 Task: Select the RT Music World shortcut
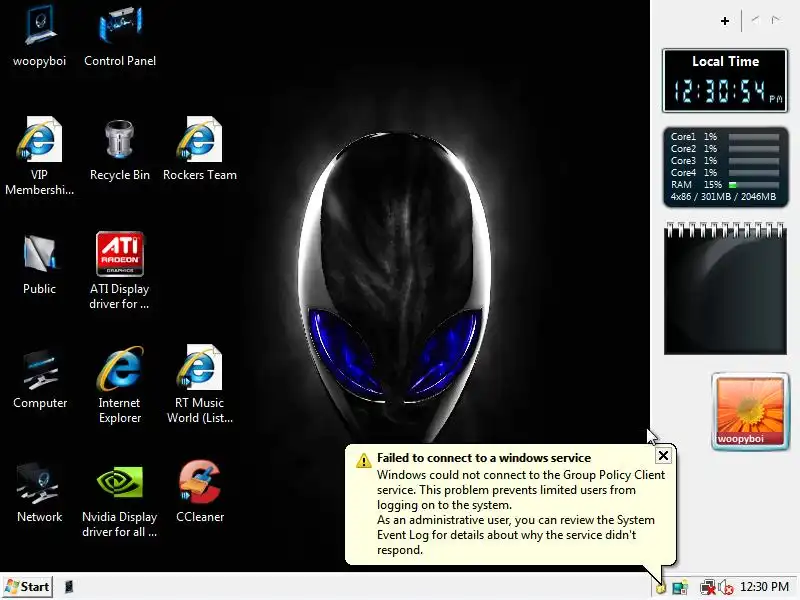(x=199, y=385)
